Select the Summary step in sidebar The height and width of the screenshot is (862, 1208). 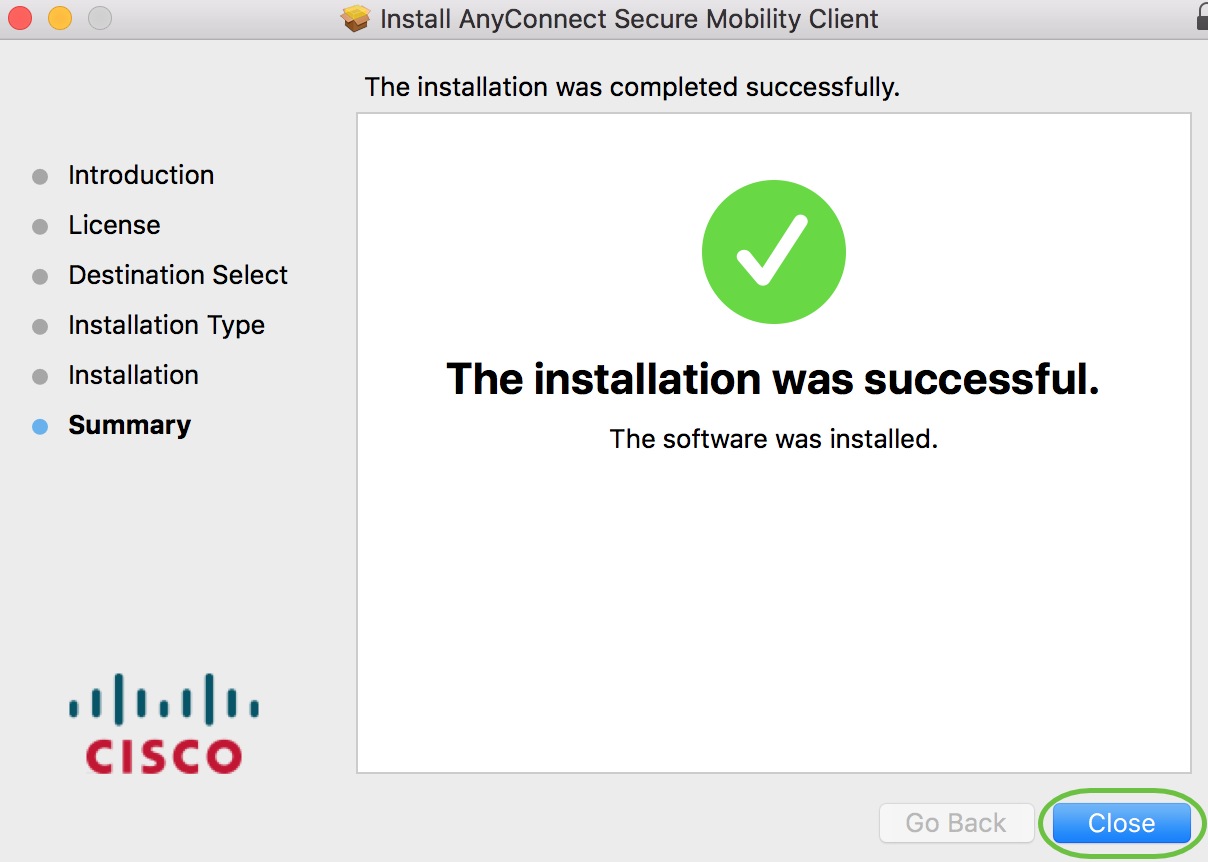pyautogui.click(x=129, y=425)
